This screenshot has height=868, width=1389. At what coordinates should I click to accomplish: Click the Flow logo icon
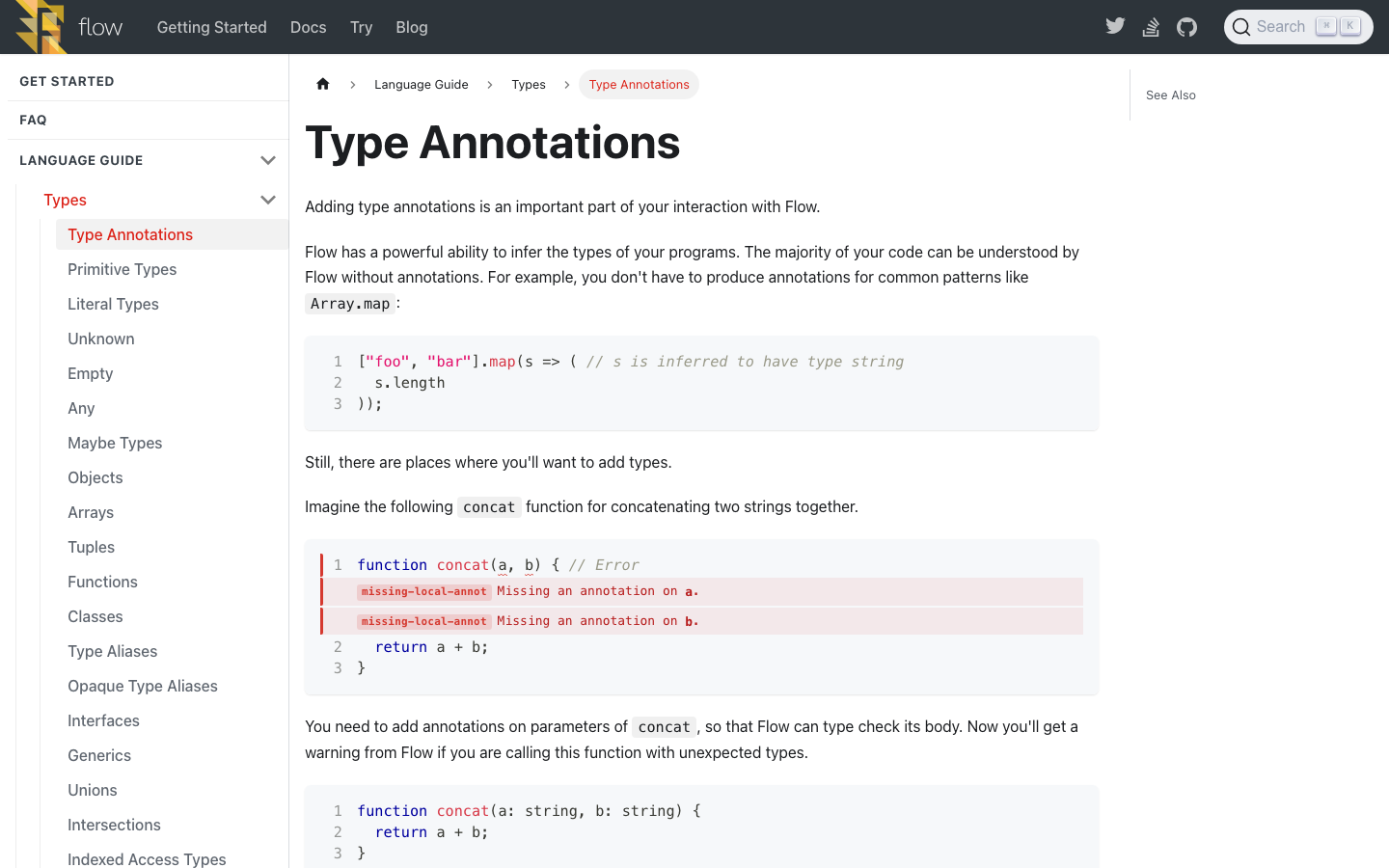(x=41, y=27)
